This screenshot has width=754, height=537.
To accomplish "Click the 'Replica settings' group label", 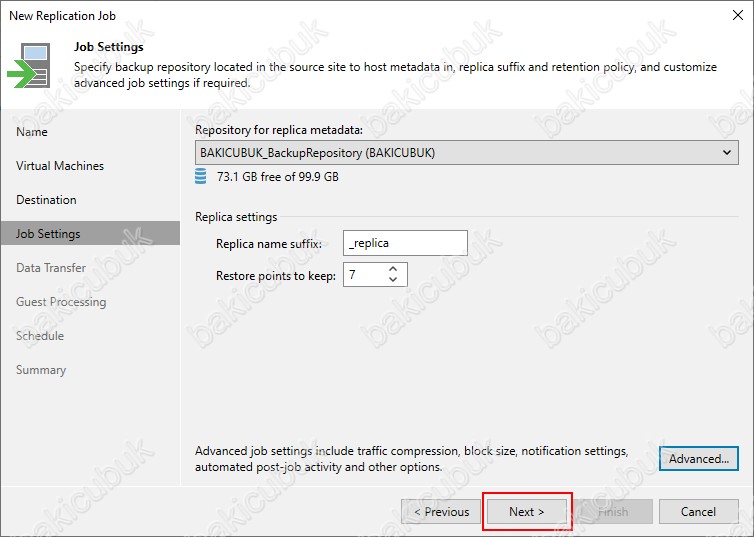I will pos(236,217).
